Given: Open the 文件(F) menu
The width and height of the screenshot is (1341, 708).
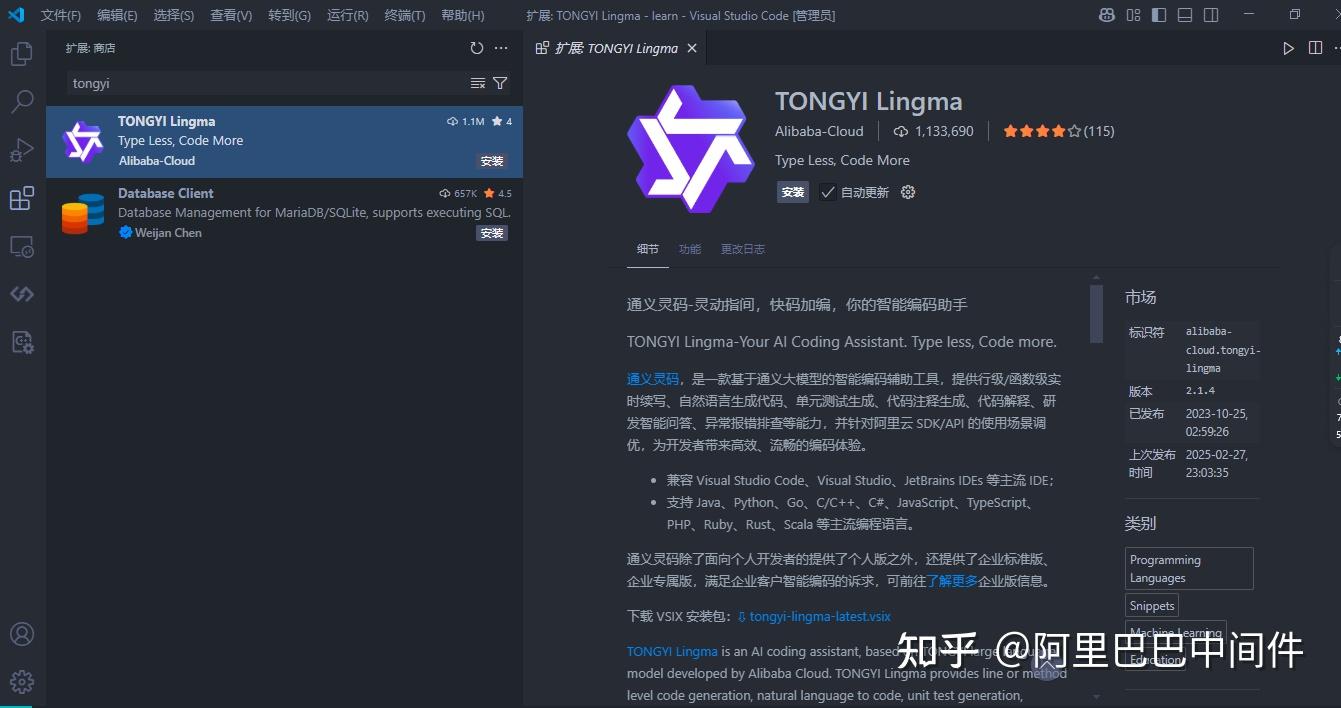Looking at the screenshot, I should click(61, 15).
